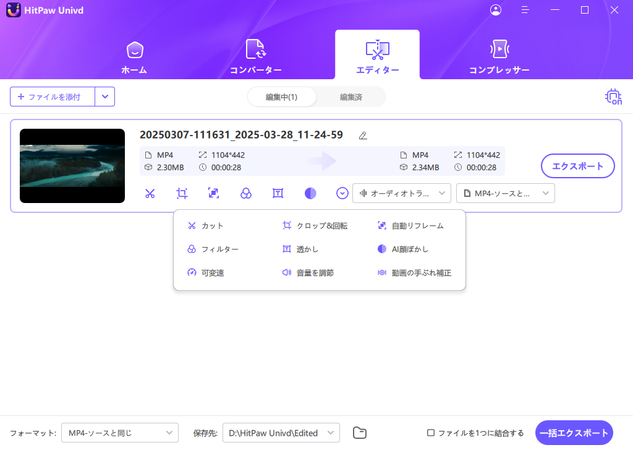Show the 編集済 list
The height and width of the screenshot is (450, 633).
pyautogui.click(x=351, y=97)
